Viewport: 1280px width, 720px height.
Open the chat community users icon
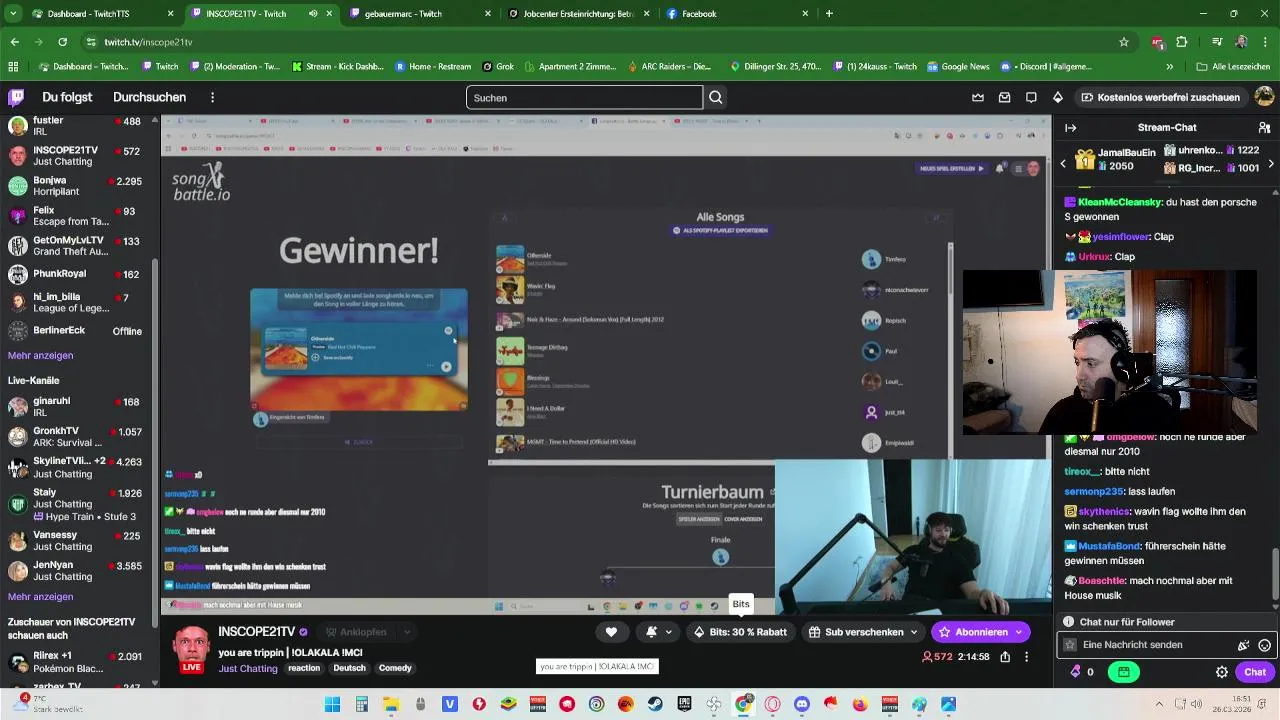(x=1264, y=128)
